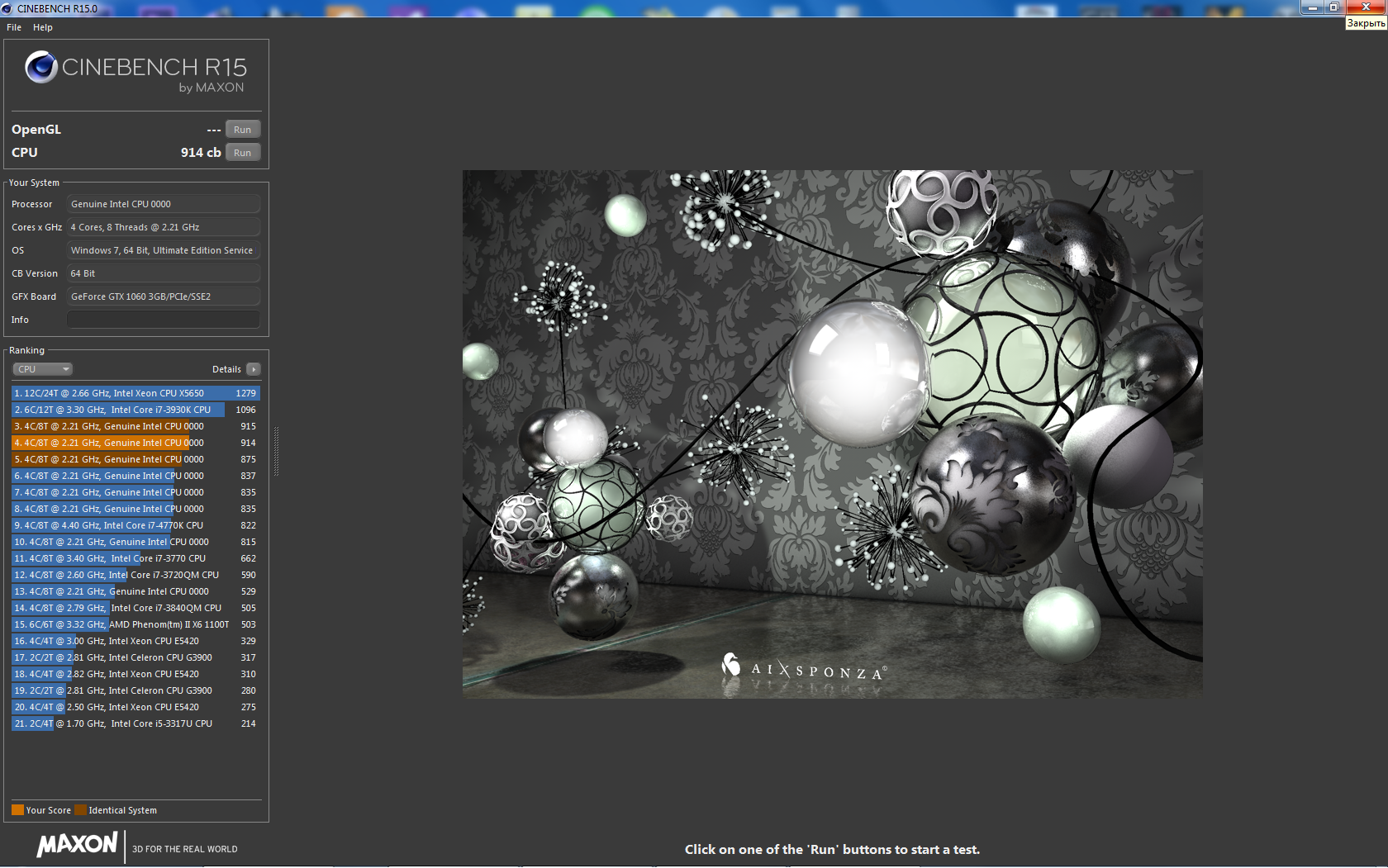
Task: Click the CPU score '914 cb'
Action: click(x=201, y=153)
